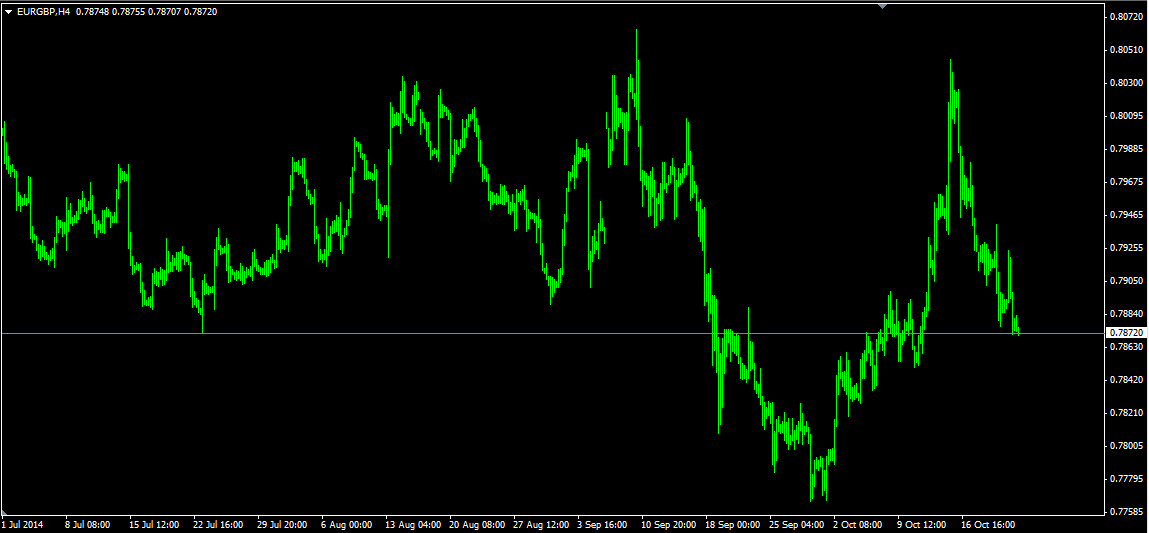Click the 18 Sep 00:00 time axis label
Screen dimensions: 1149x533
734,525
